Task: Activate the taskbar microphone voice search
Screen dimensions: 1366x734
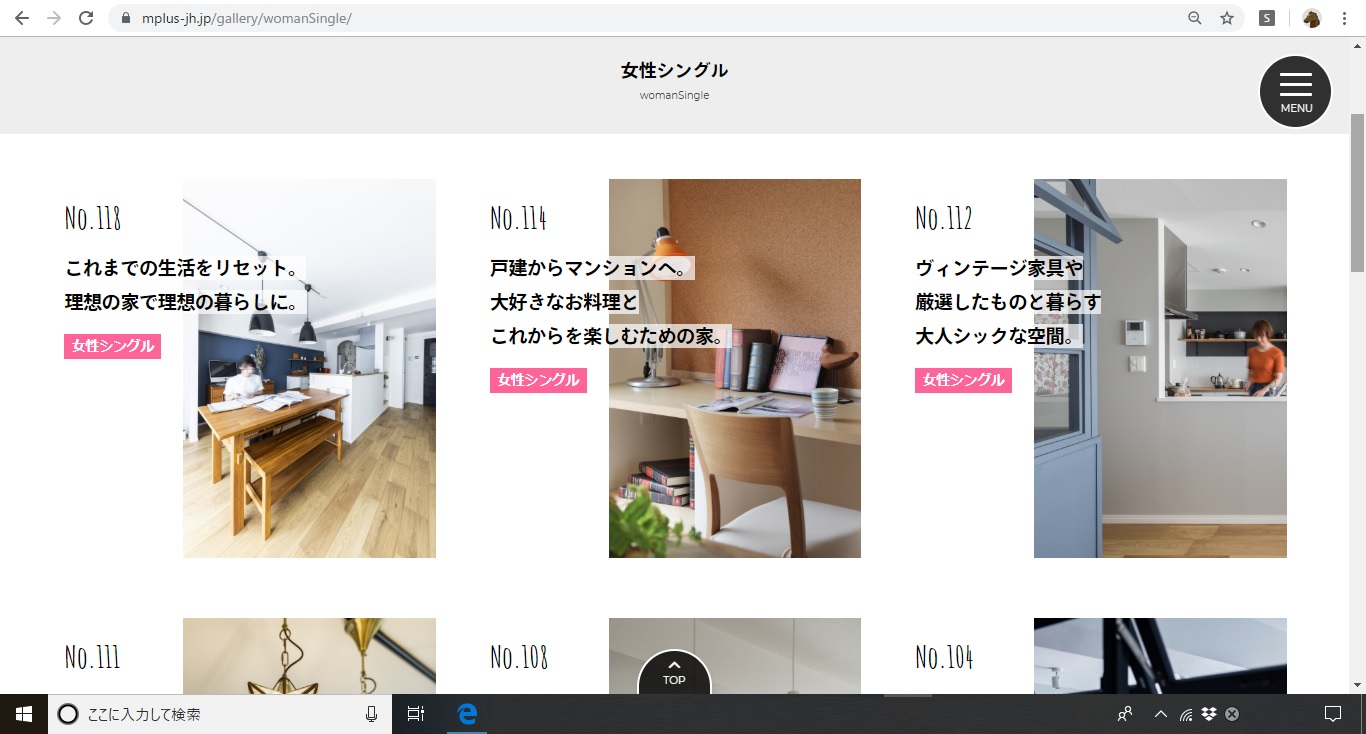Action: tap(371, 714)
